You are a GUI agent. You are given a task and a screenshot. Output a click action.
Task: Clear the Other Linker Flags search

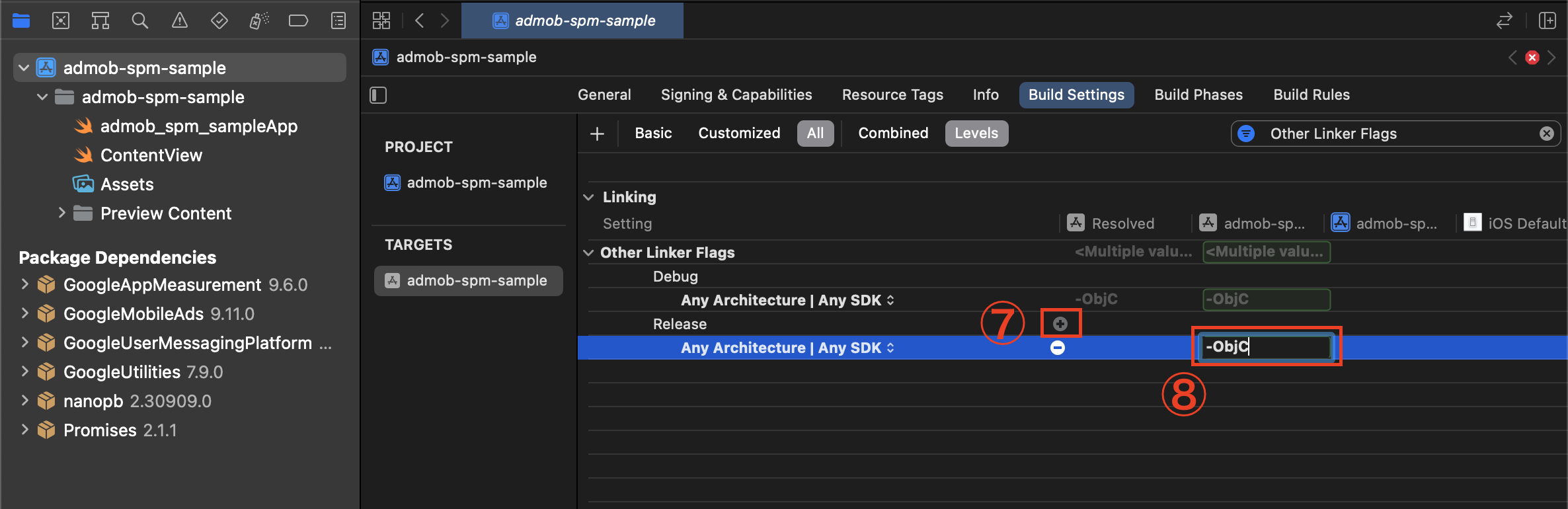coord(1547,134)
